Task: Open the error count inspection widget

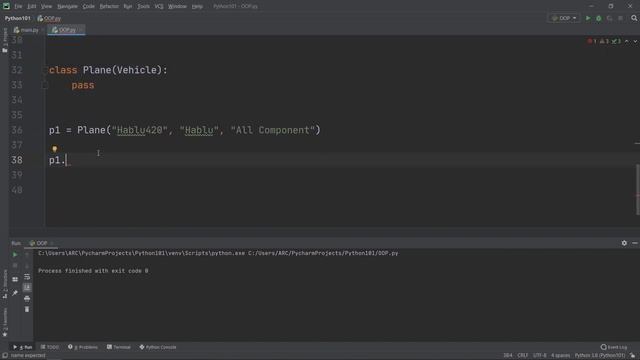Action: pos(604,41)
